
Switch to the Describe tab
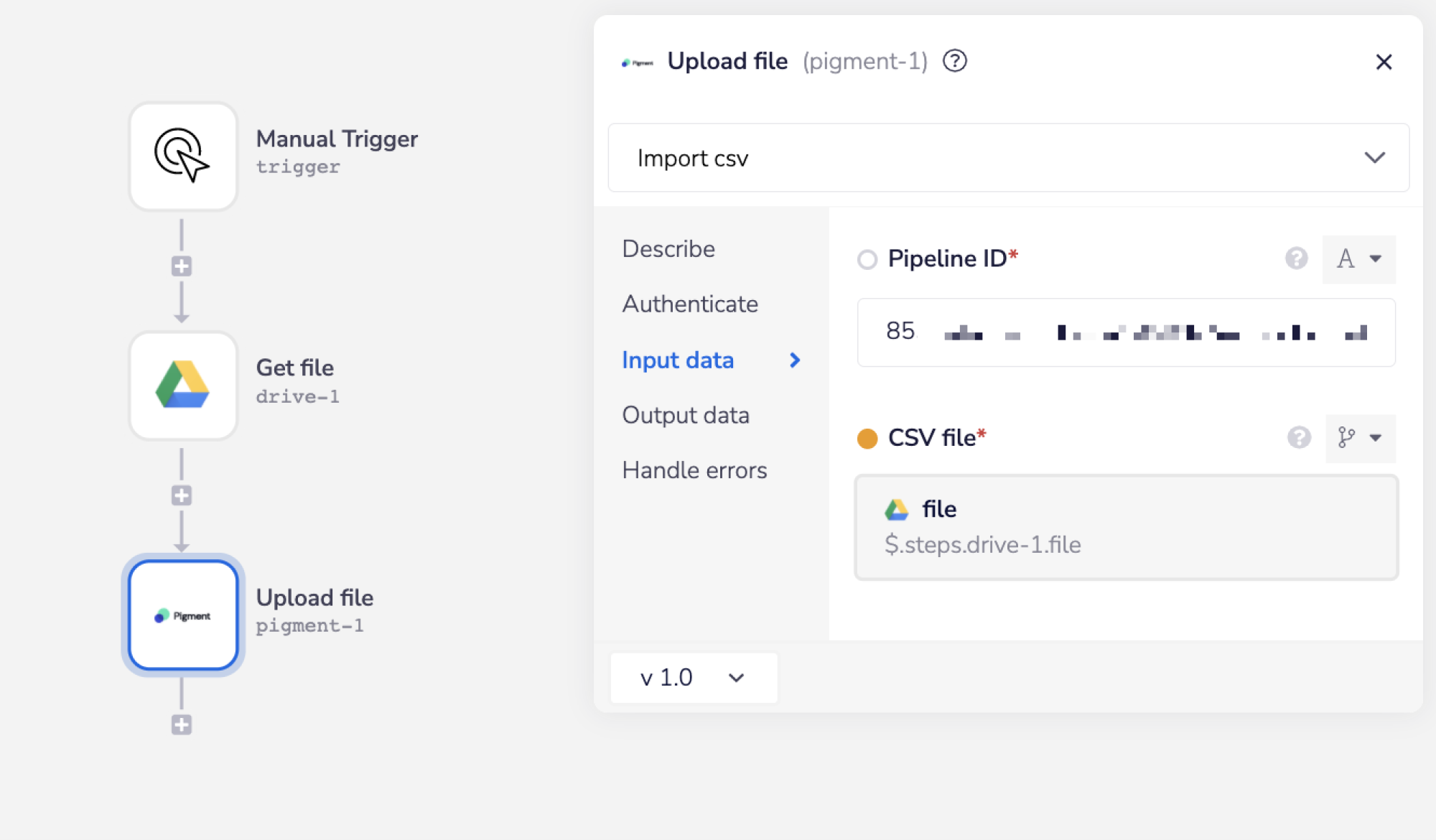click(668, 249)
